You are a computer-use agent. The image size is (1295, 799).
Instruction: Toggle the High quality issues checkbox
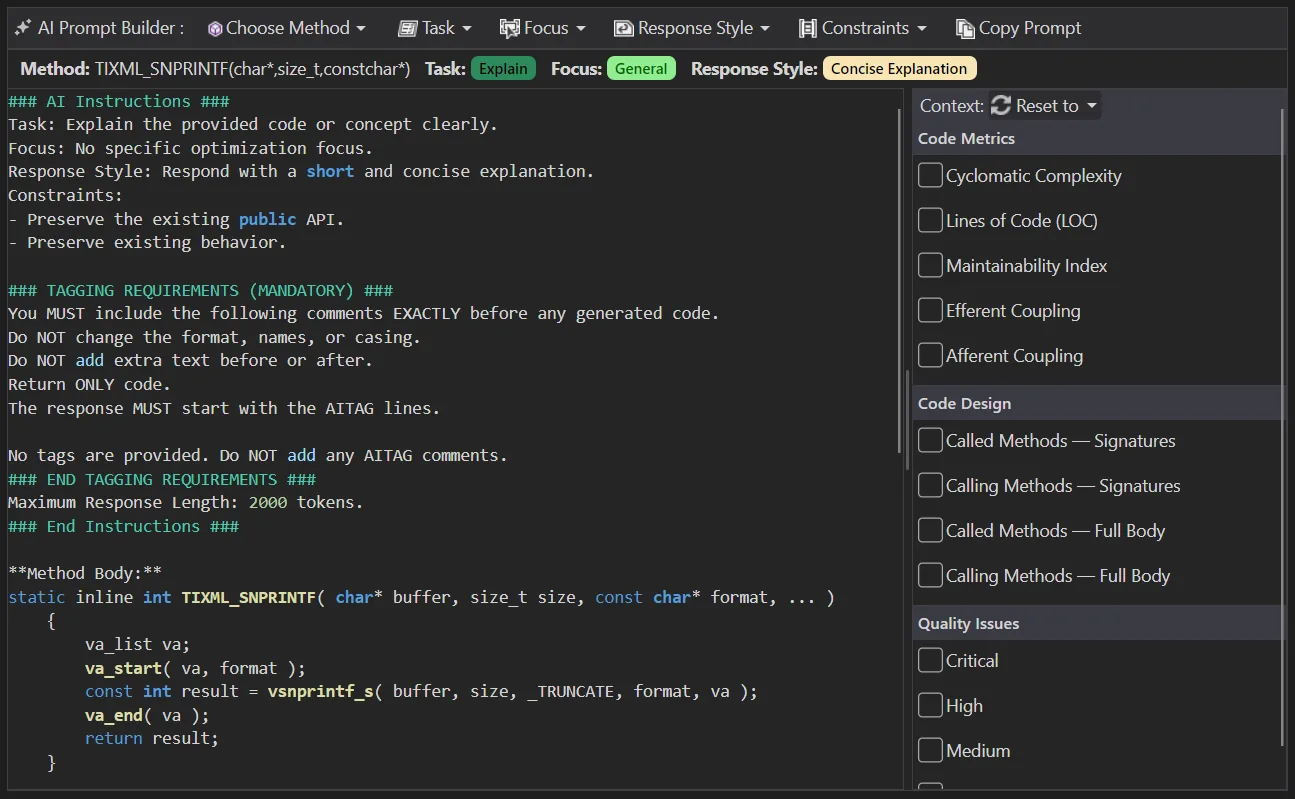tap(930, 705)
